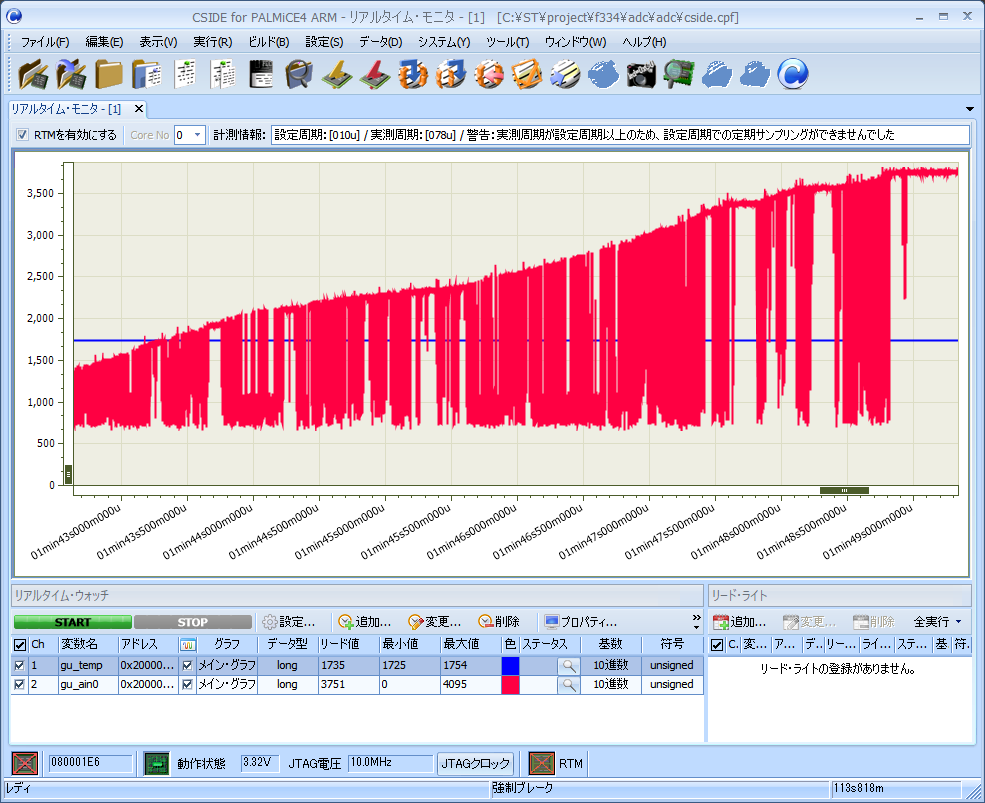The height and width of the screenshot is (803, 985).
Task: Toggle the read-write panel header checkbox
Action: point(717,645)
